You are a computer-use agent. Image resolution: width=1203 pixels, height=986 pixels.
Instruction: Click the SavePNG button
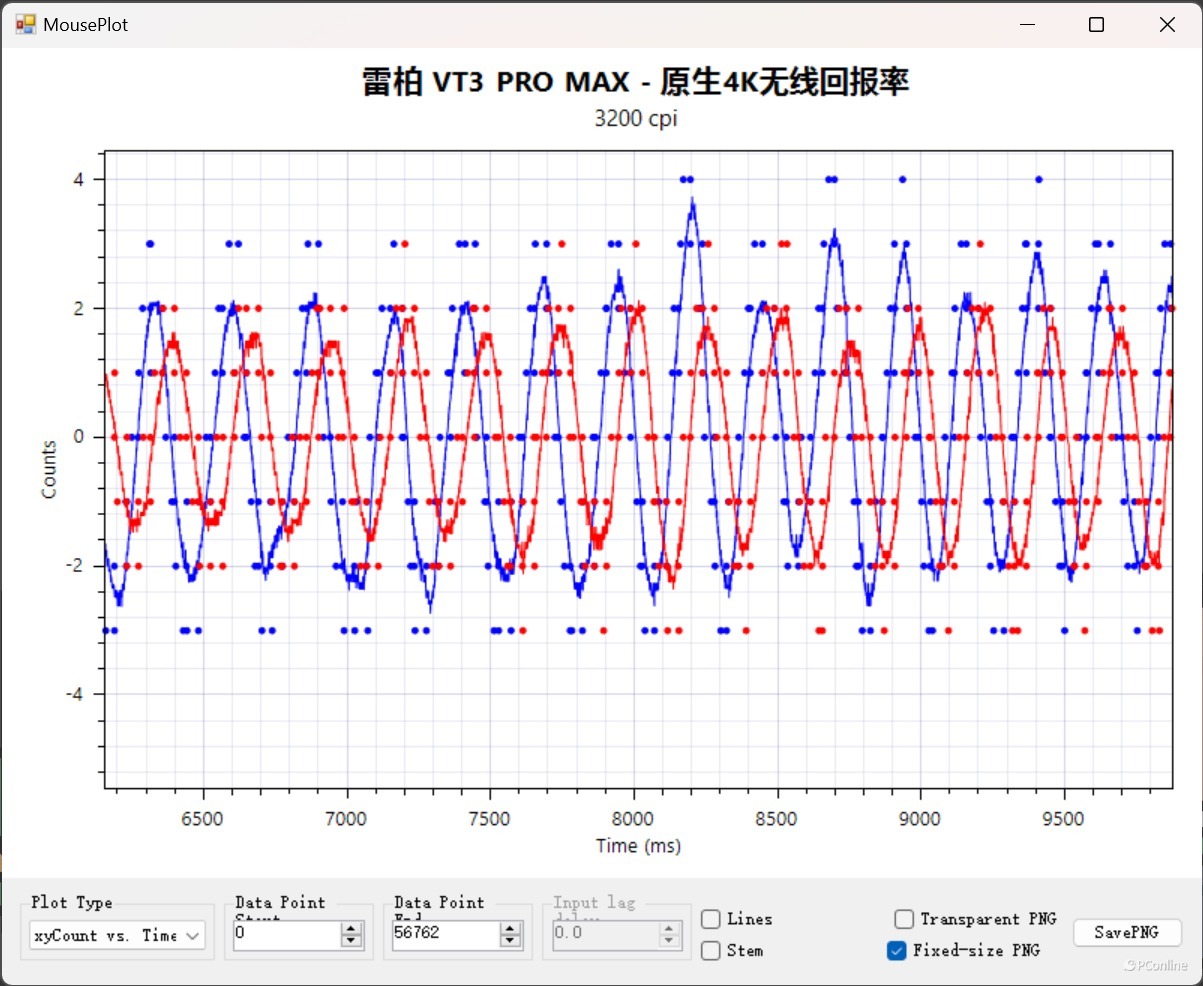(x=1127, y=932)
